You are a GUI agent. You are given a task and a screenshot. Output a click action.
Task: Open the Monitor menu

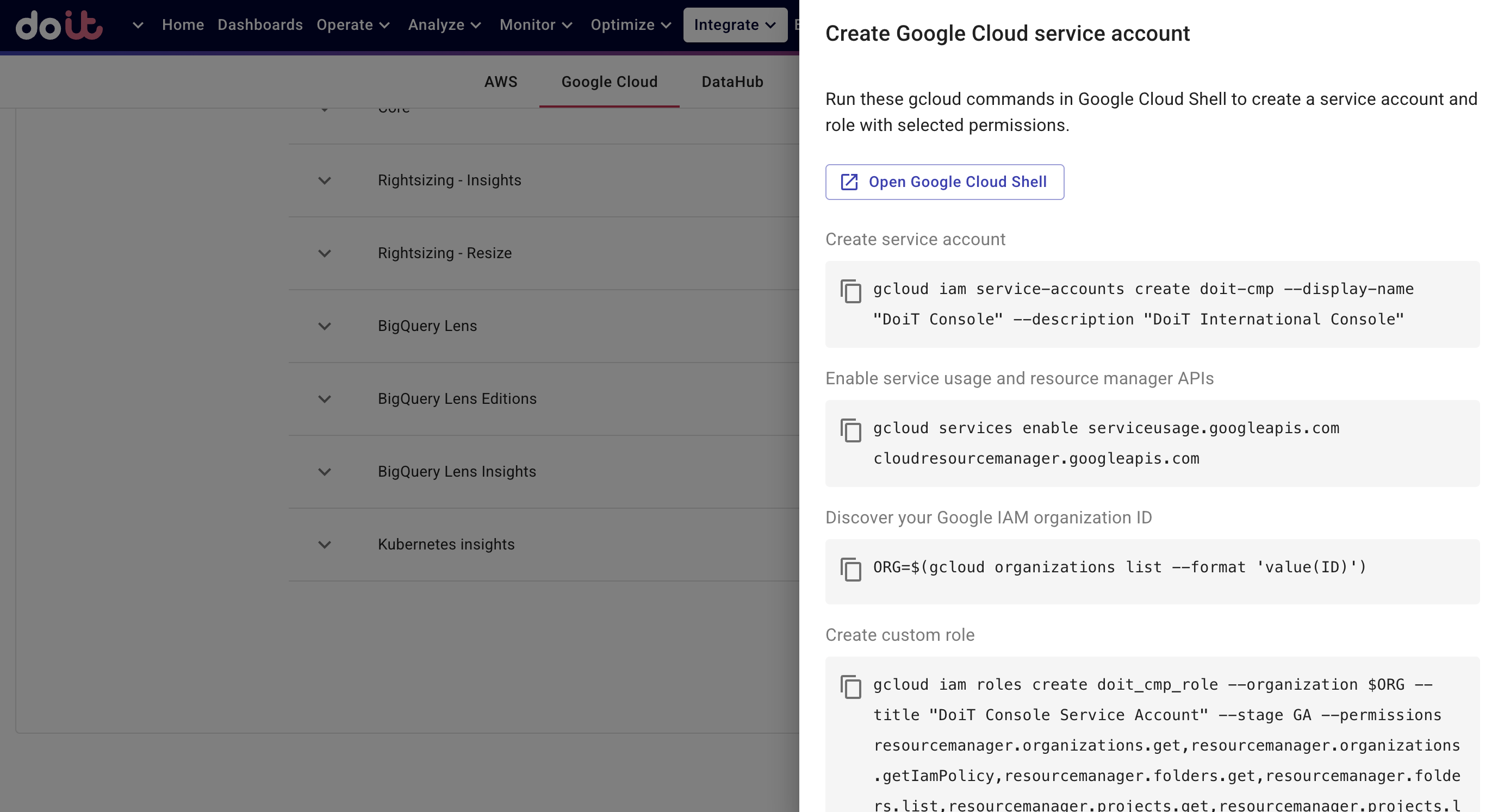coord(536,25)
